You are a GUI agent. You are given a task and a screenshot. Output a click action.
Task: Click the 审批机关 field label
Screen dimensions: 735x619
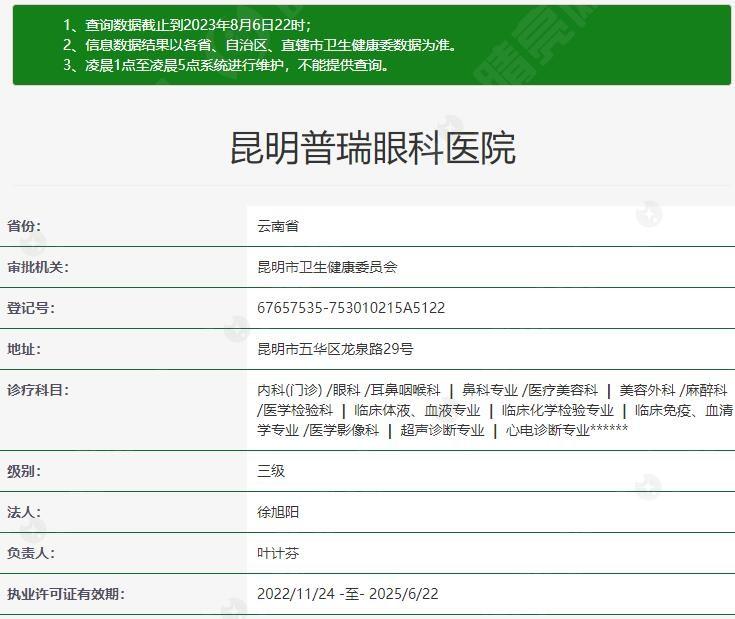[x=38, y=267]
